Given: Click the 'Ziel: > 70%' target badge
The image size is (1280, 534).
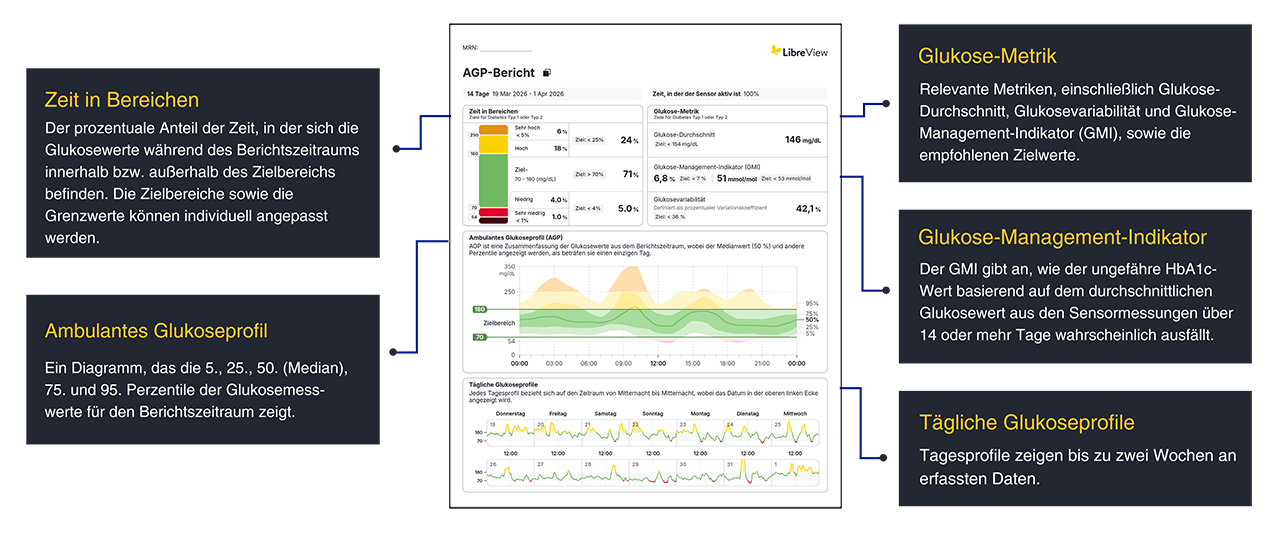Looking at the screenshot, I should point(589,174).
